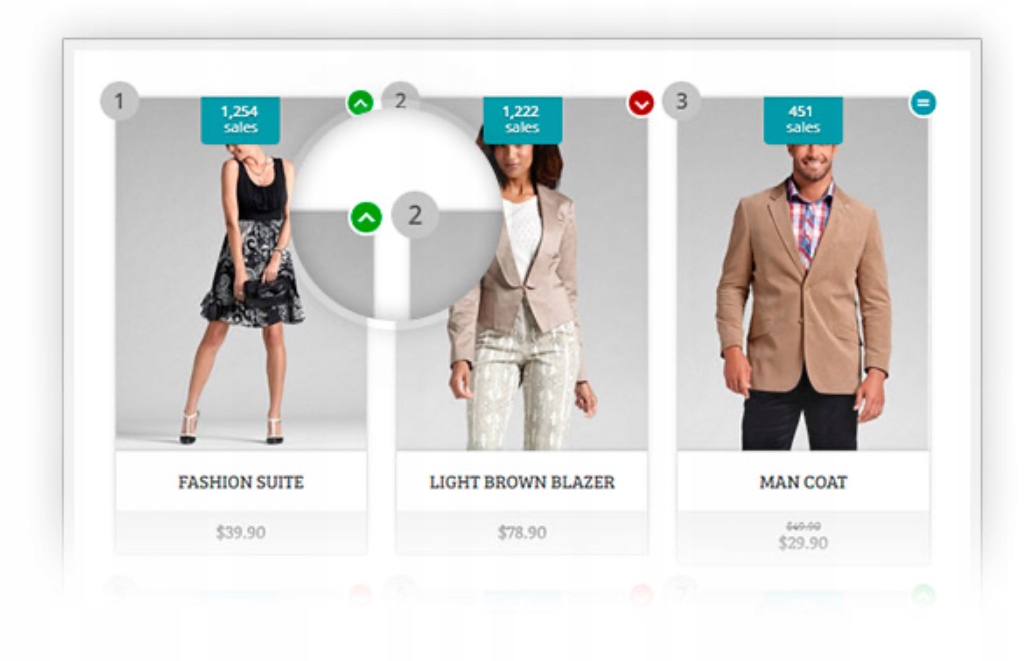This screenshot has width=1032, height=661.
Task: Click the 1,222 sales label
Action: coord(522,120)
